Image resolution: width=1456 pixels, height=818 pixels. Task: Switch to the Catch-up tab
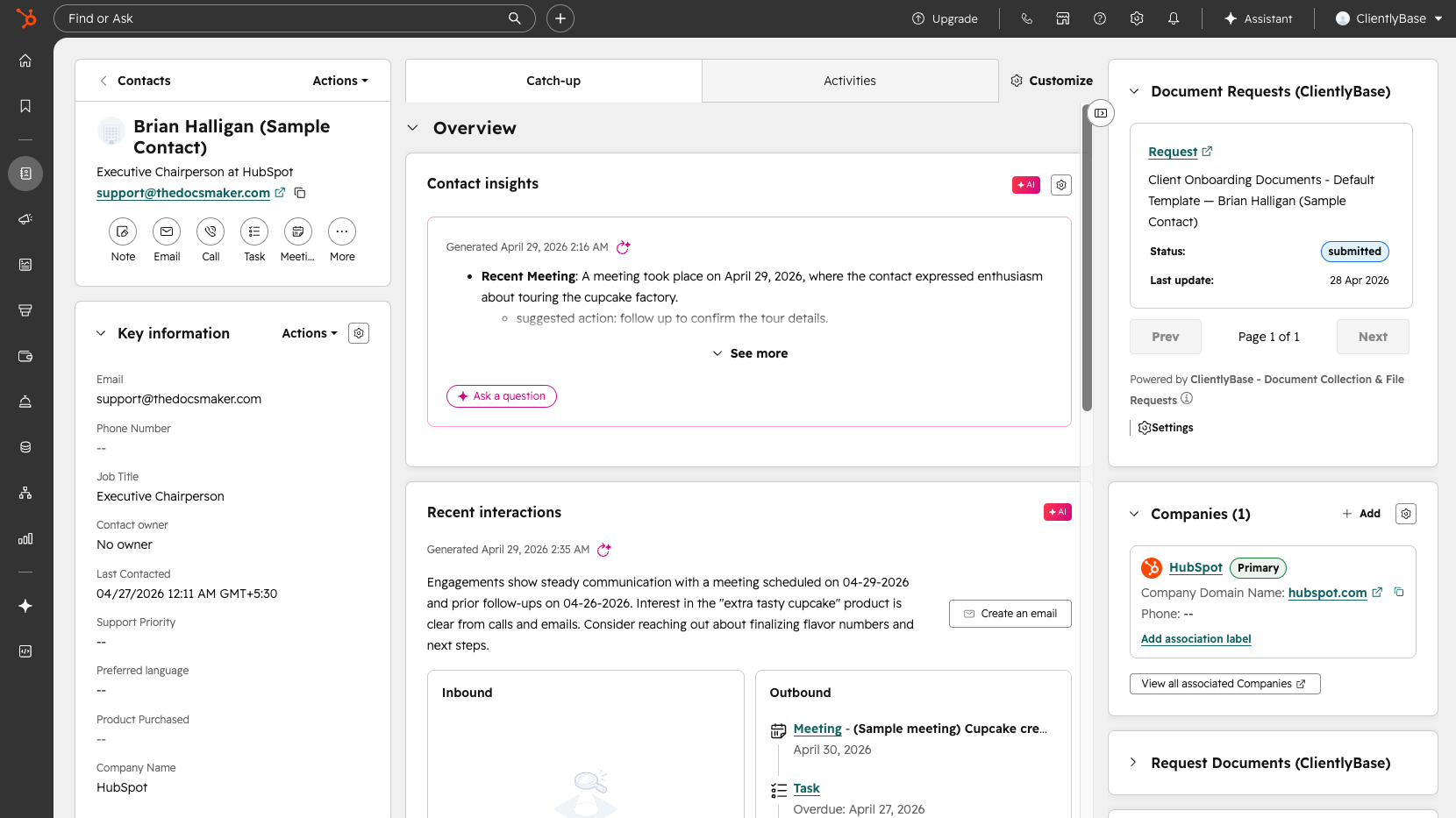pos(553,81)
